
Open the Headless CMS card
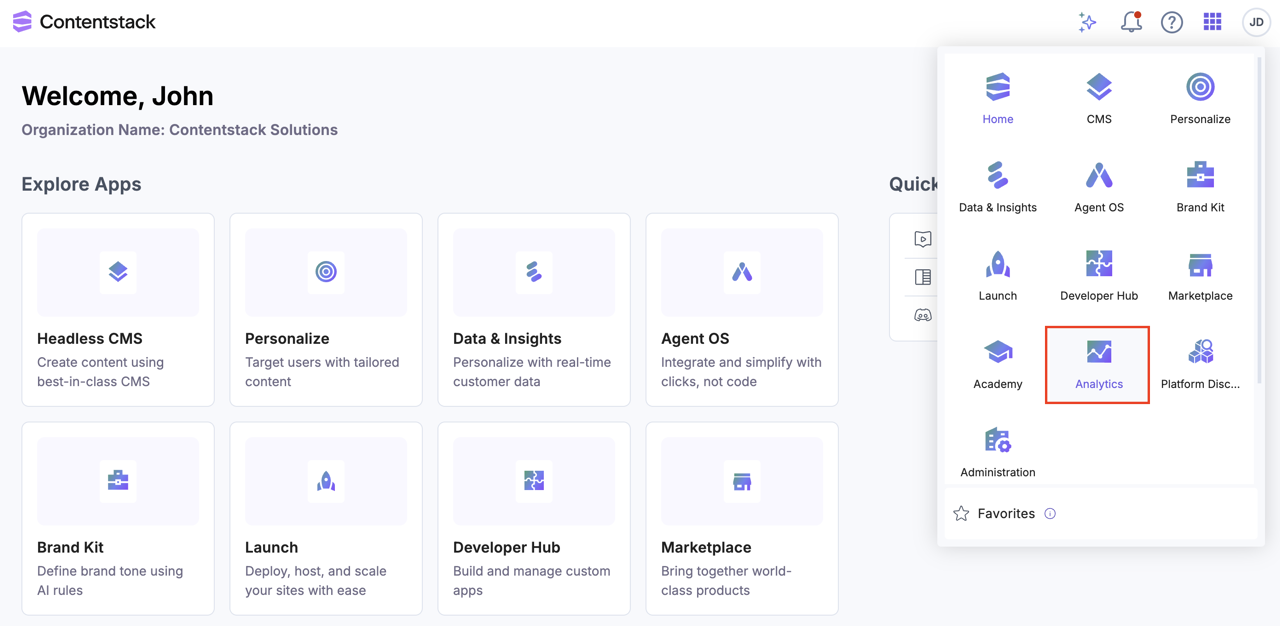pos(118,310)
